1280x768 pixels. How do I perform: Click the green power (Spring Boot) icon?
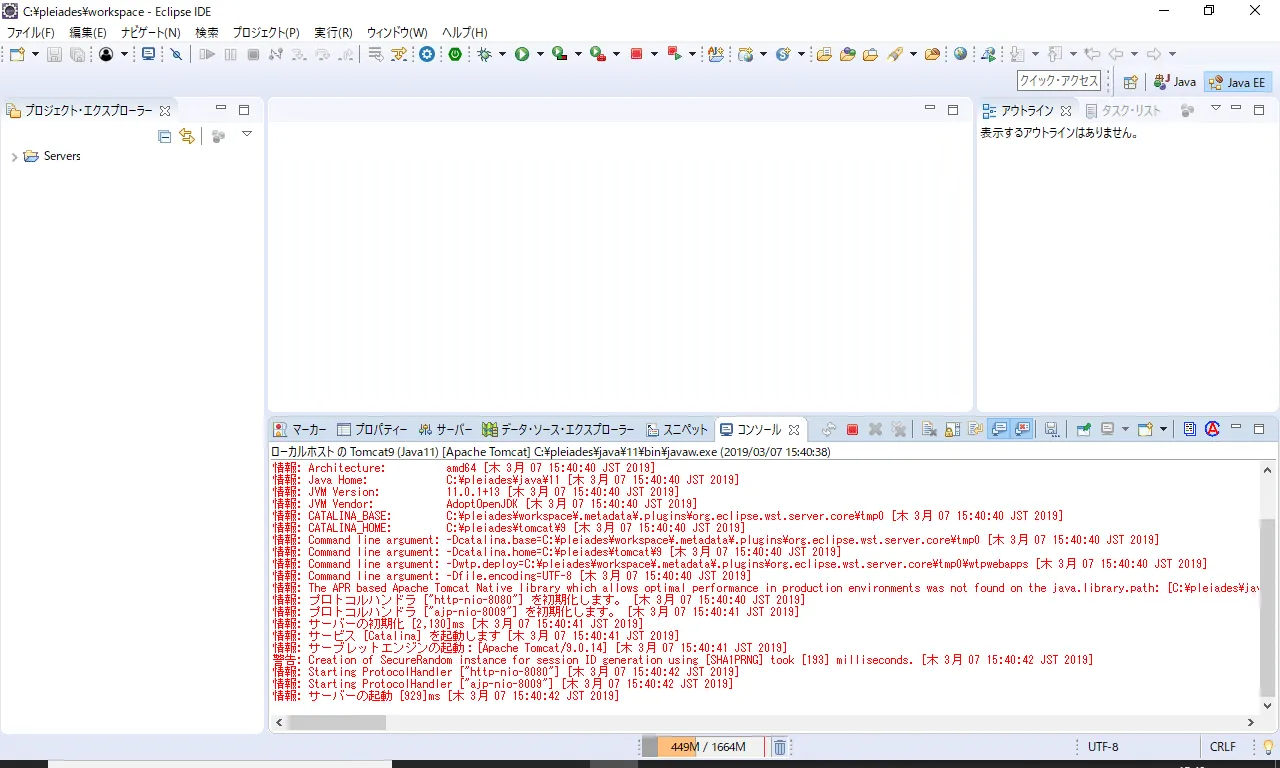click(455, 54)
